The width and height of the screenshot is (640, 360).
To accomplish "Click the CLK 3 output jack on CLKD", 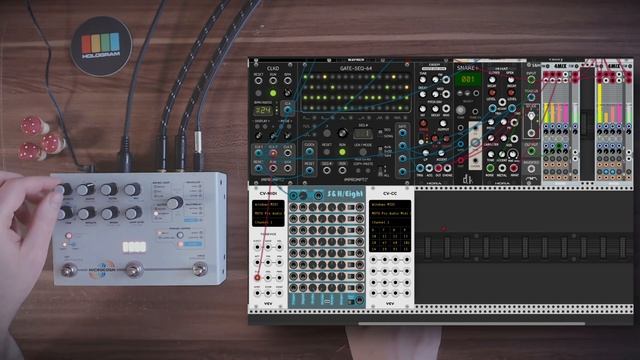I will [x=287, y=154].
